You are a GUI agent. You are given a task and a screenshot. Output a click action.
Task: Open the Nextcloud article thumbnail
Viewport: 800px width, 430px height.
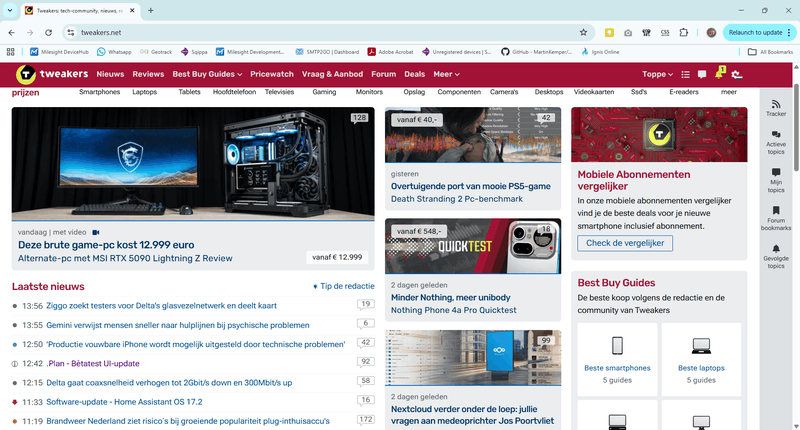coord(473,358)
